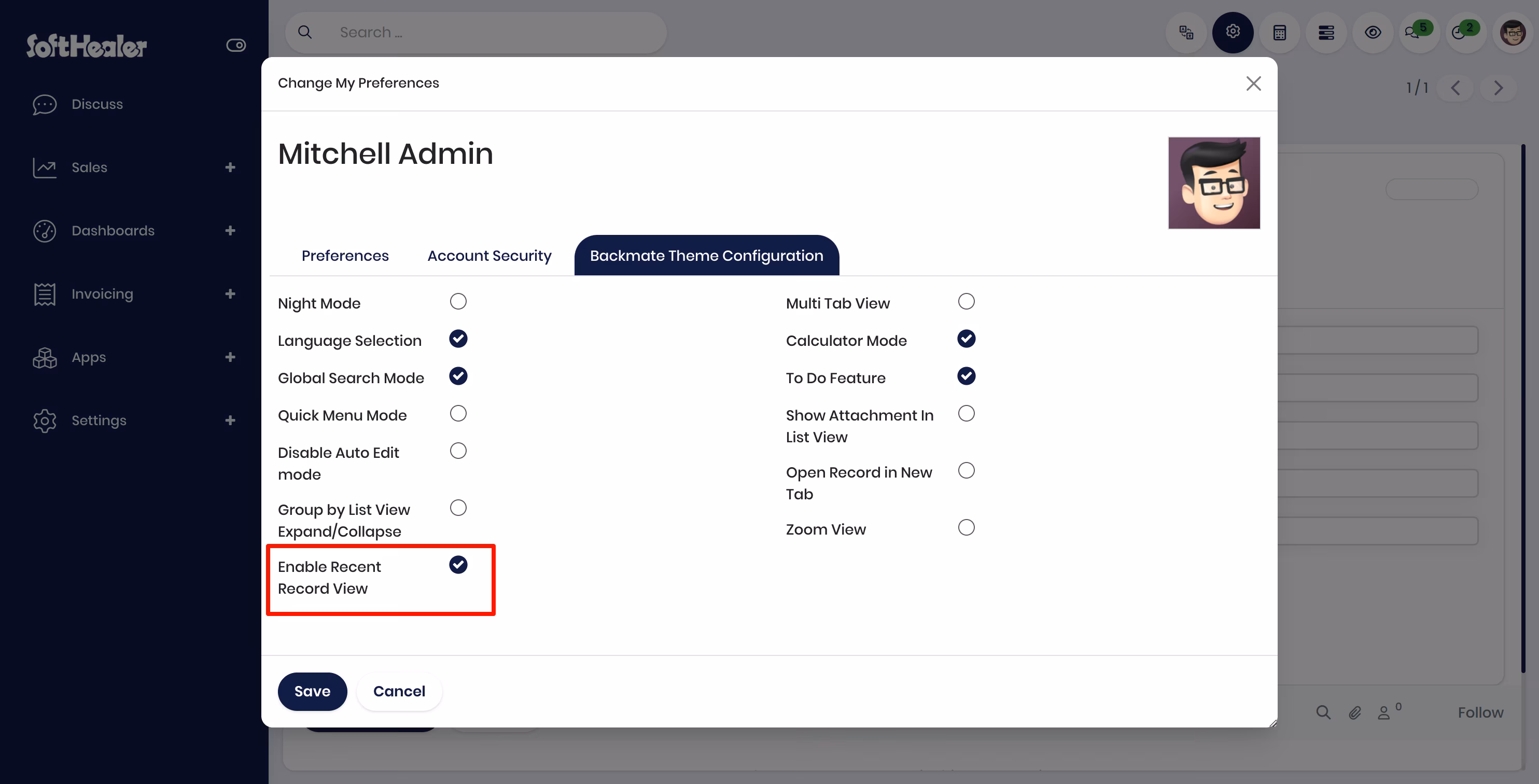1539x784 pixels.
Task: Click the Save button
Action: [312, 691]
